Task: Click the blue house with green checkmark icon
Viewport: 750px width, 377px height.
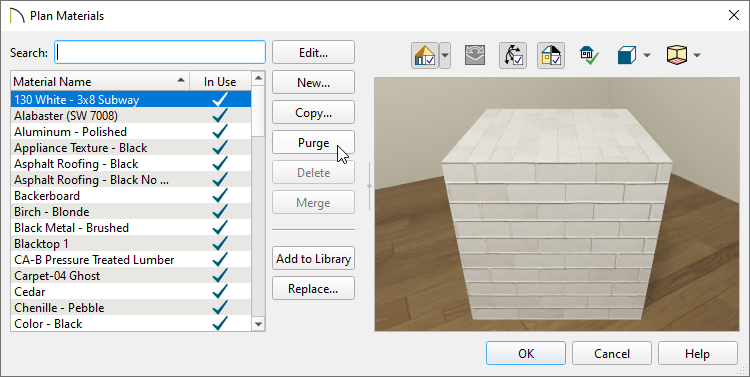Action: point(589,55)
